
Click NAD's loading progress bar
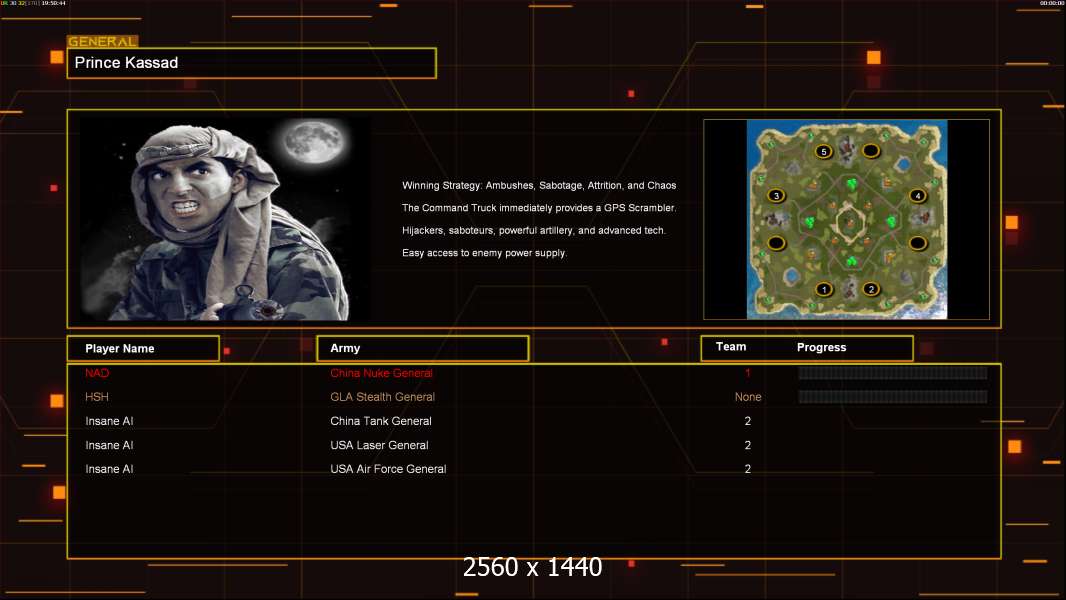click(893, 373)
